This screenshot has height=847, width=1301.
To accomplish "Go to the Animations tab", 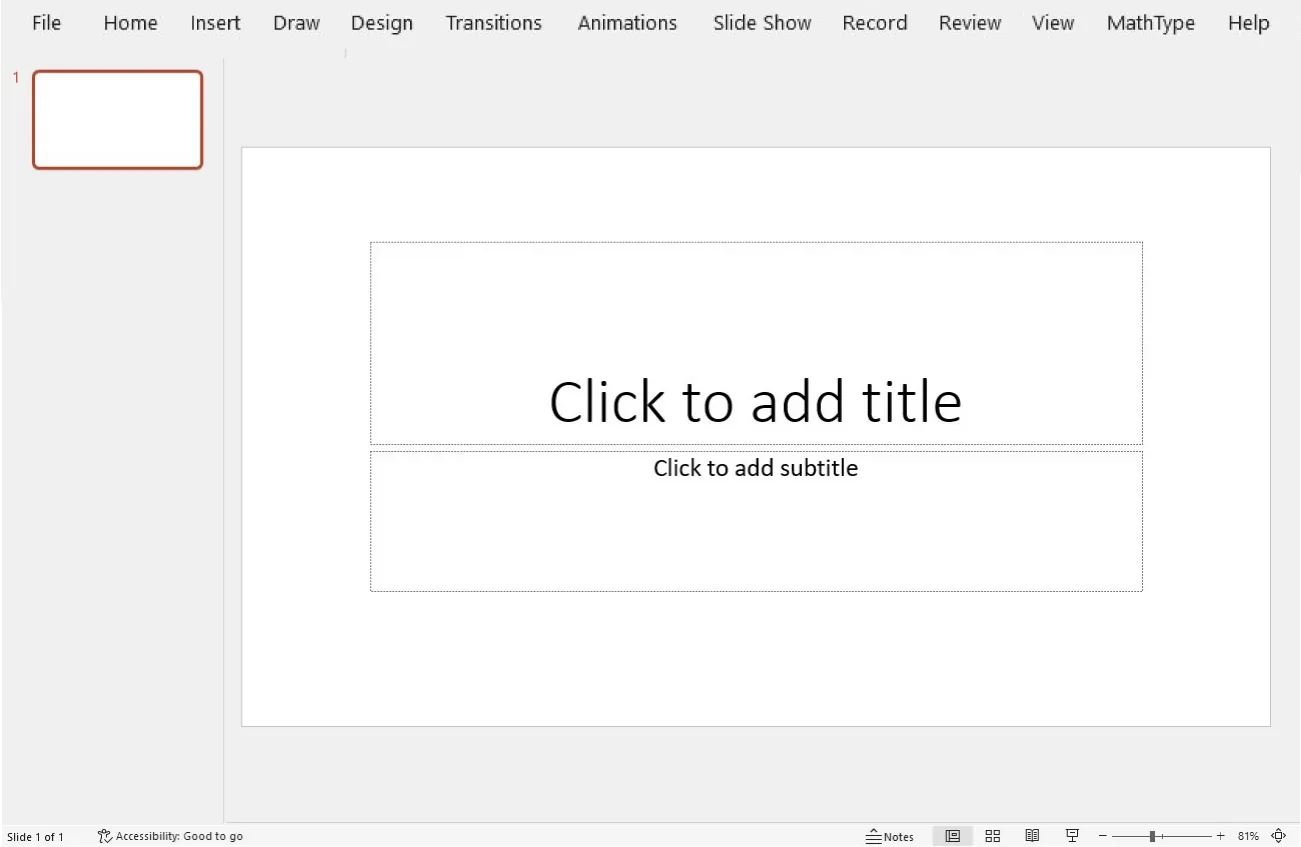I will [x=627, y=22].
